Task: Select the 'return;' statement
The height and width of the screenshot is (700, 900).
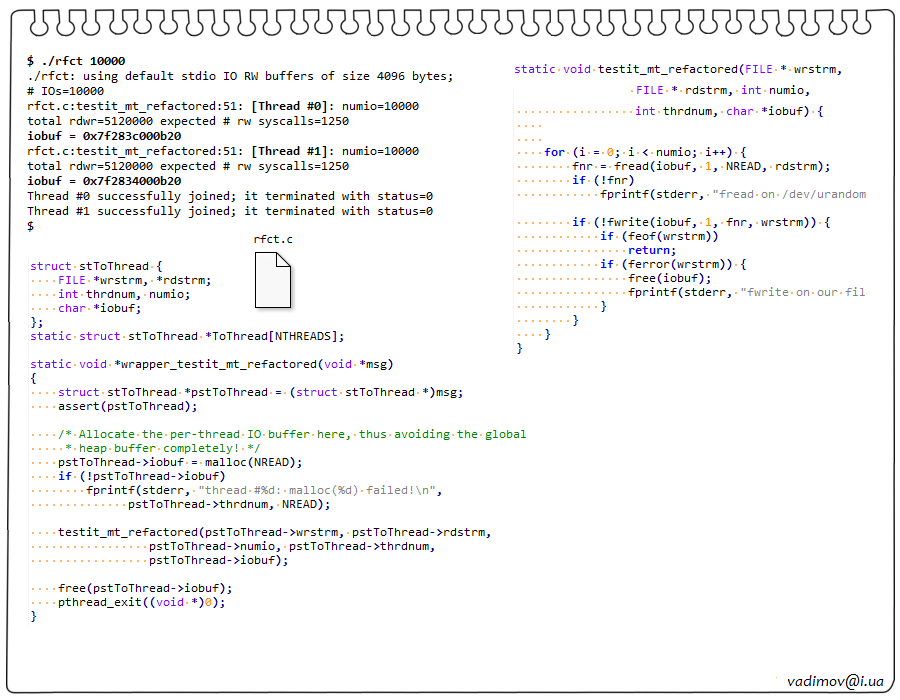Action: click(652, 250)
